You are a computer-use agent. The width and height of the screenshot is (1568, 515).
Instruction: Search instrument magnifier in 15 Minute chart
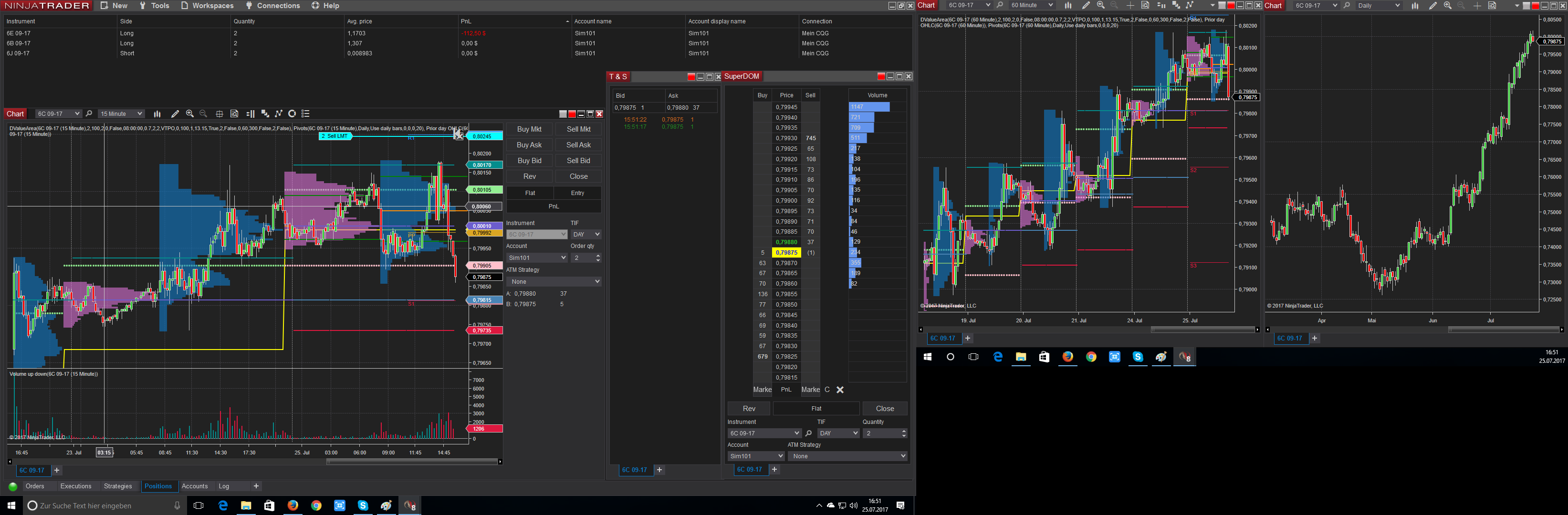tap(89, 113)
